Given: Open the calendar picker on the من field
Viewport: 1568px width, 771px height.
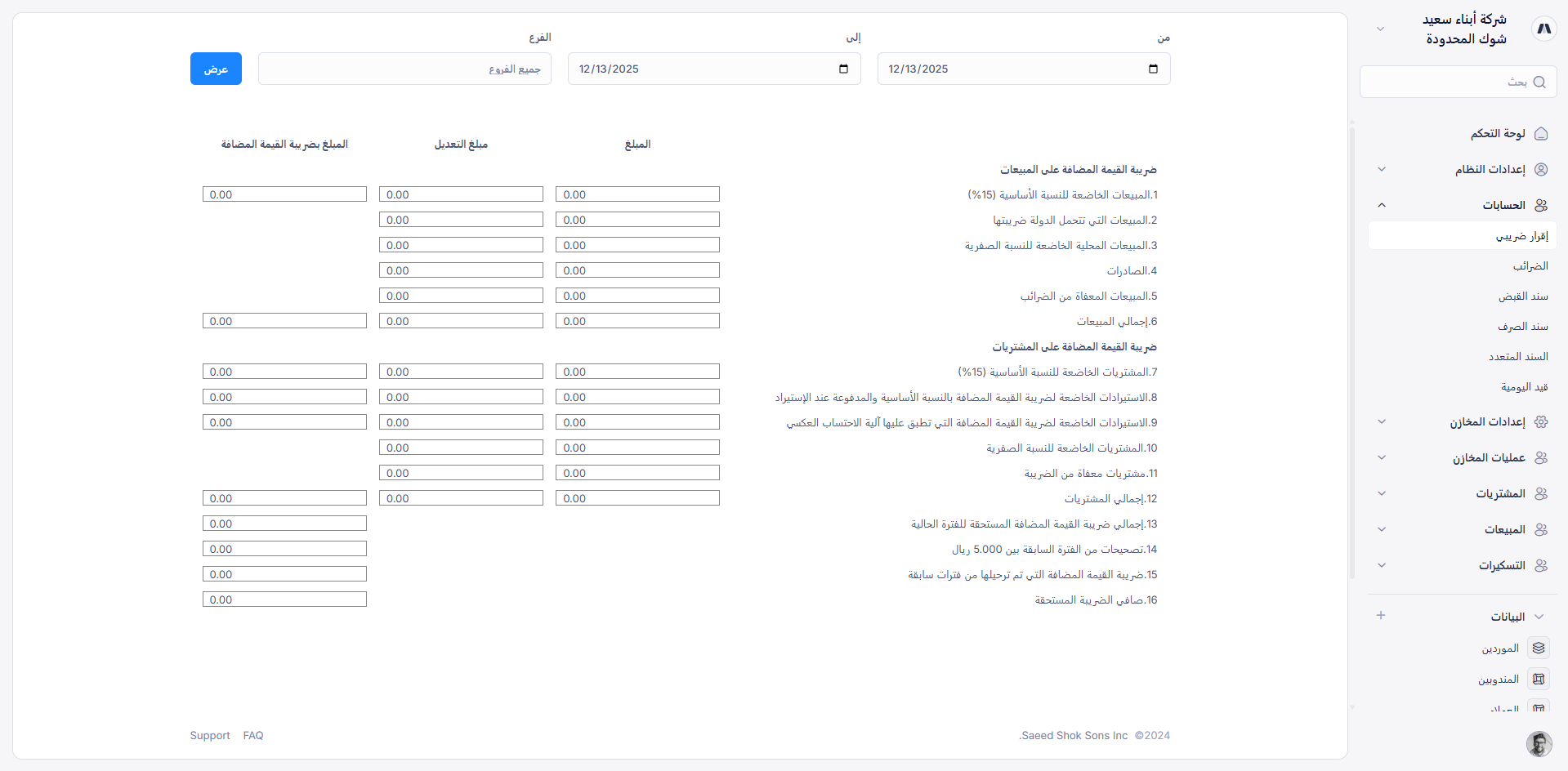Looking at the screenshot, I should coord(1154,69).
